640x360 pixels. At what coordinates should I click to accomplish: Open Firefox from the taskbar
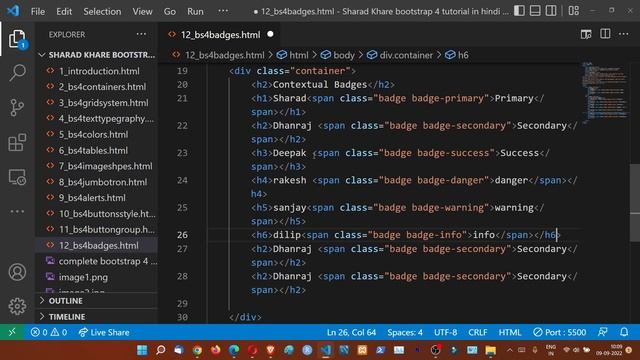click(216, 350)
